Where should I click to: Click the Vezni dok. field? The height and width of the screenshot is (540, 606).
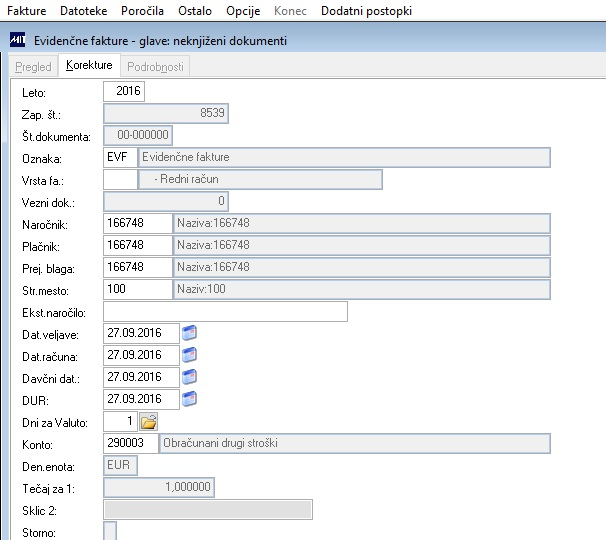coord(166,201)
